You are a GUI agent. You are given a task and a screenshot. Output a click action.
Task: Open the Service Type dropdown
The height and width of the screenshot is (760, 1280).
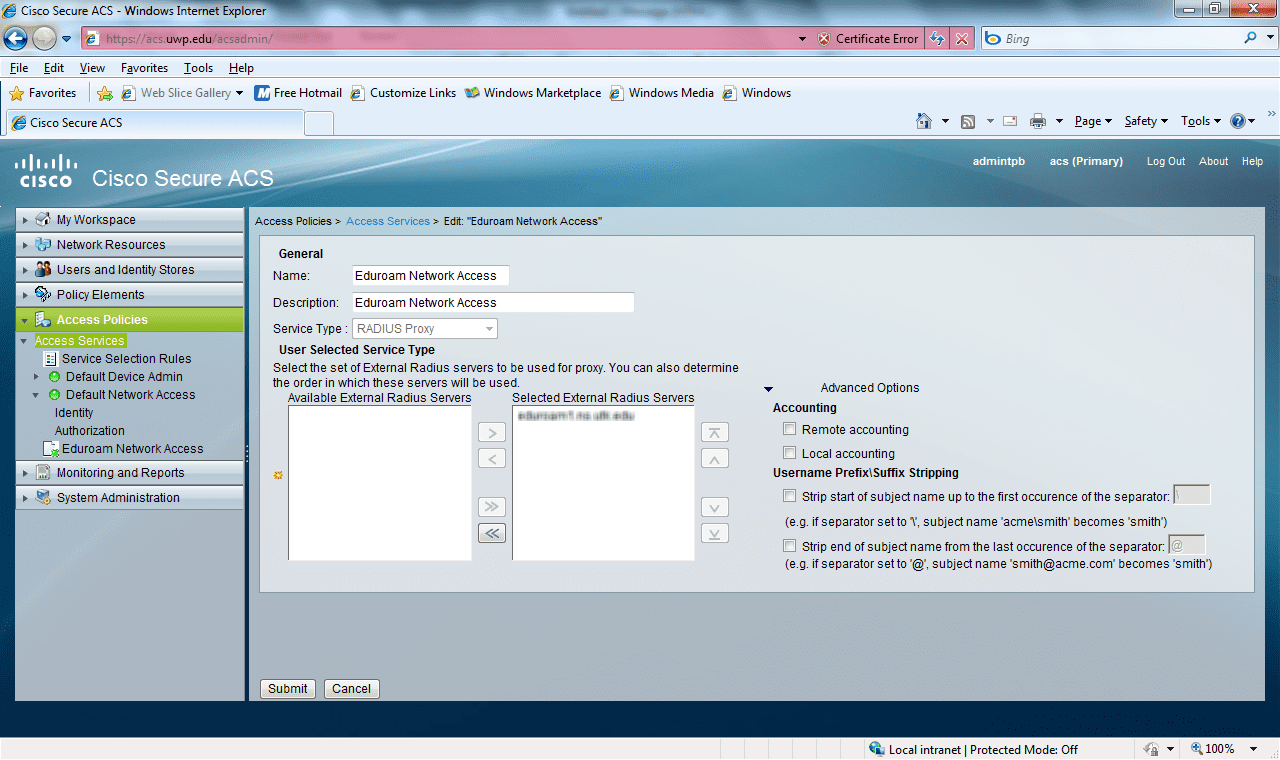(x=425, y=329)
